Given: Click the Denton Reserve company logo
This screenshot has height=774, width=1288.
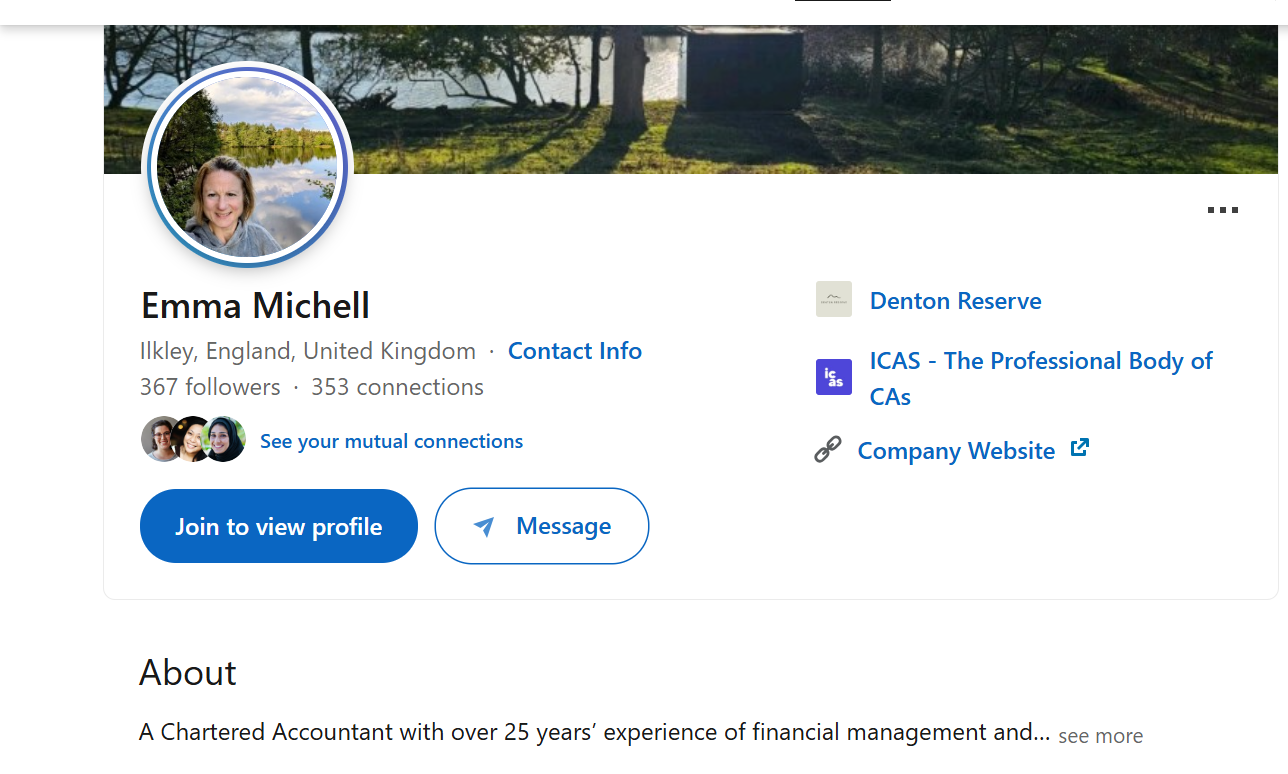Looking at the screenshot, I should click(x=833, y=298).
